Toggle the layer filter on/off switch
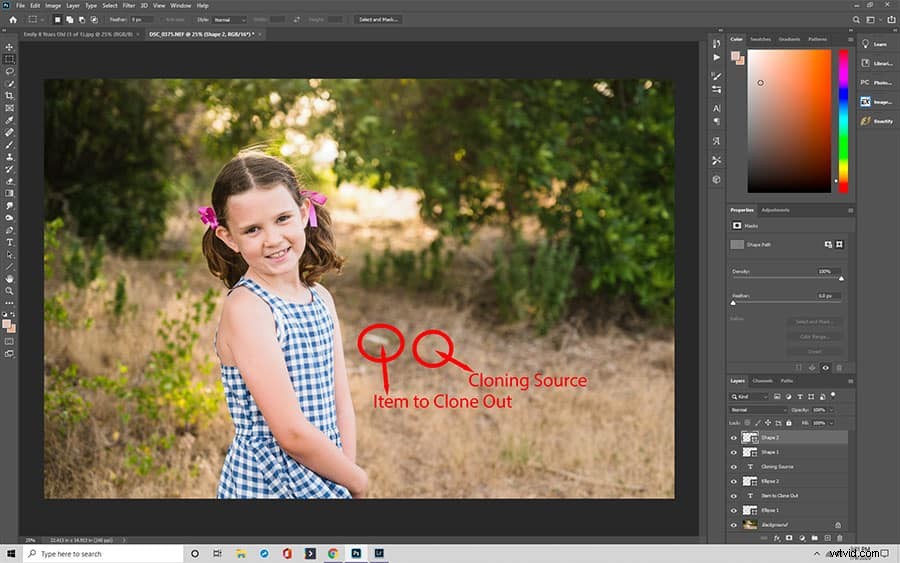Screen dimensions: 900x563 click(x=833, y=395)
